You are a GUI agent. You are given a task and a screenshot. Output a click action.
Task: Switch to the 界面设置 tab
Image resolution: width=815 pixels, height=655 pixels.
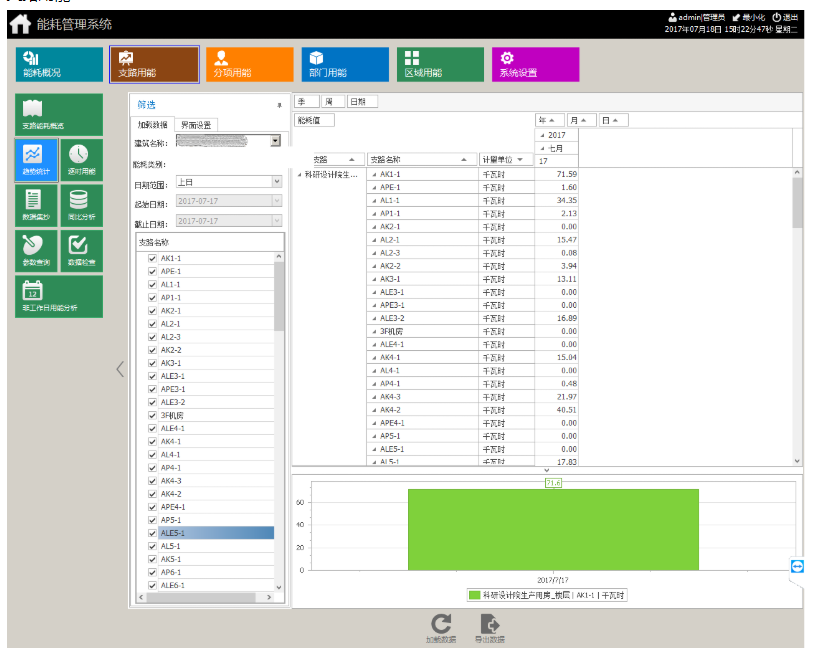196,125
